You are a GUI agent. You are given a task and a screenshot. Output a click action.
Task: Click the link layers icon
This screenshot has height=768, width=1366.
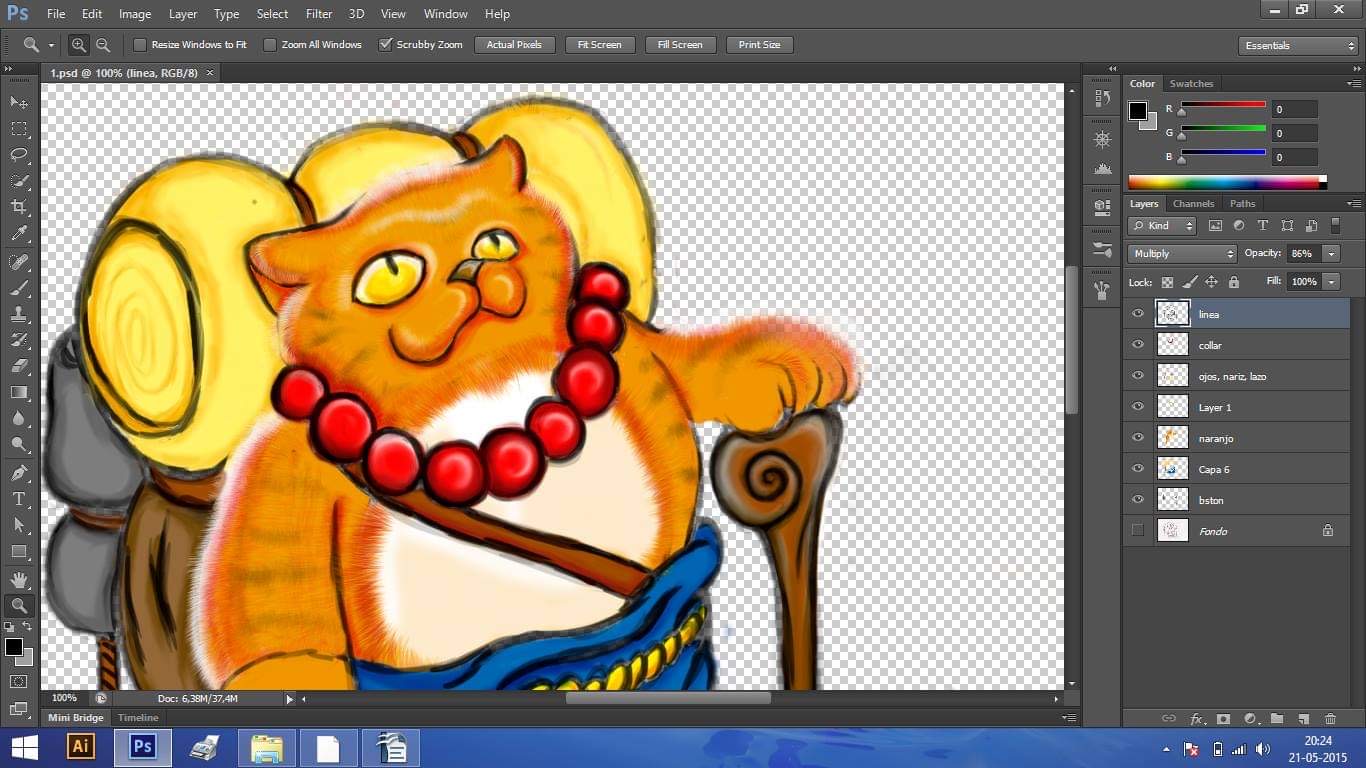click(x=1168, y=719)
